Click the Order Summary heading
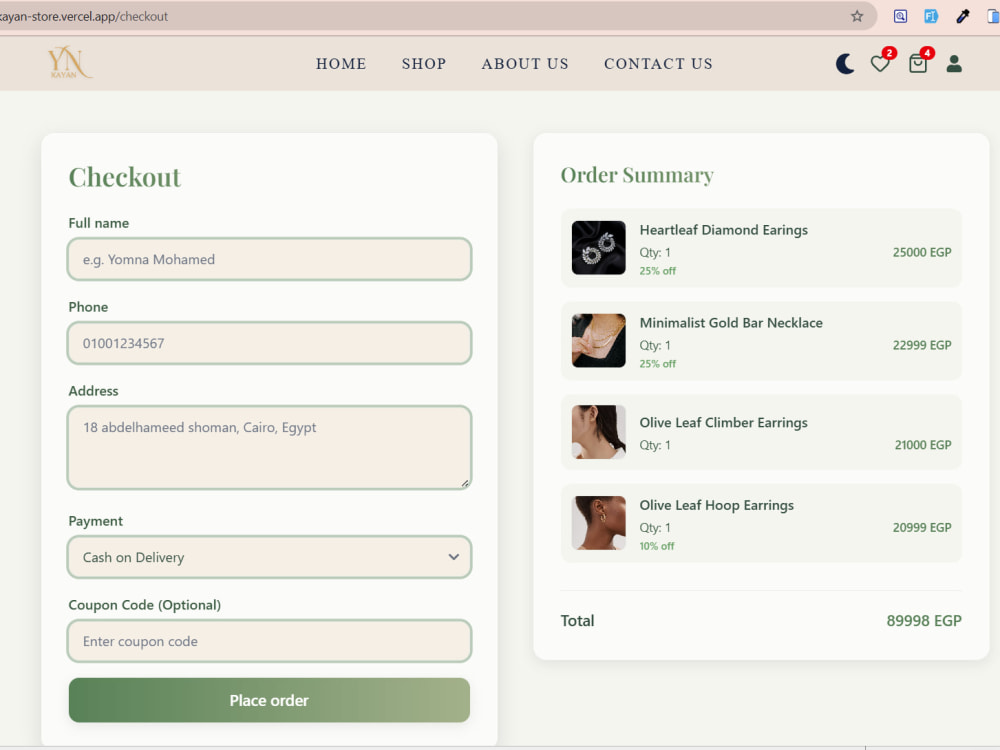The width and height of the screenshot is (1000, 750). point(637,175)
